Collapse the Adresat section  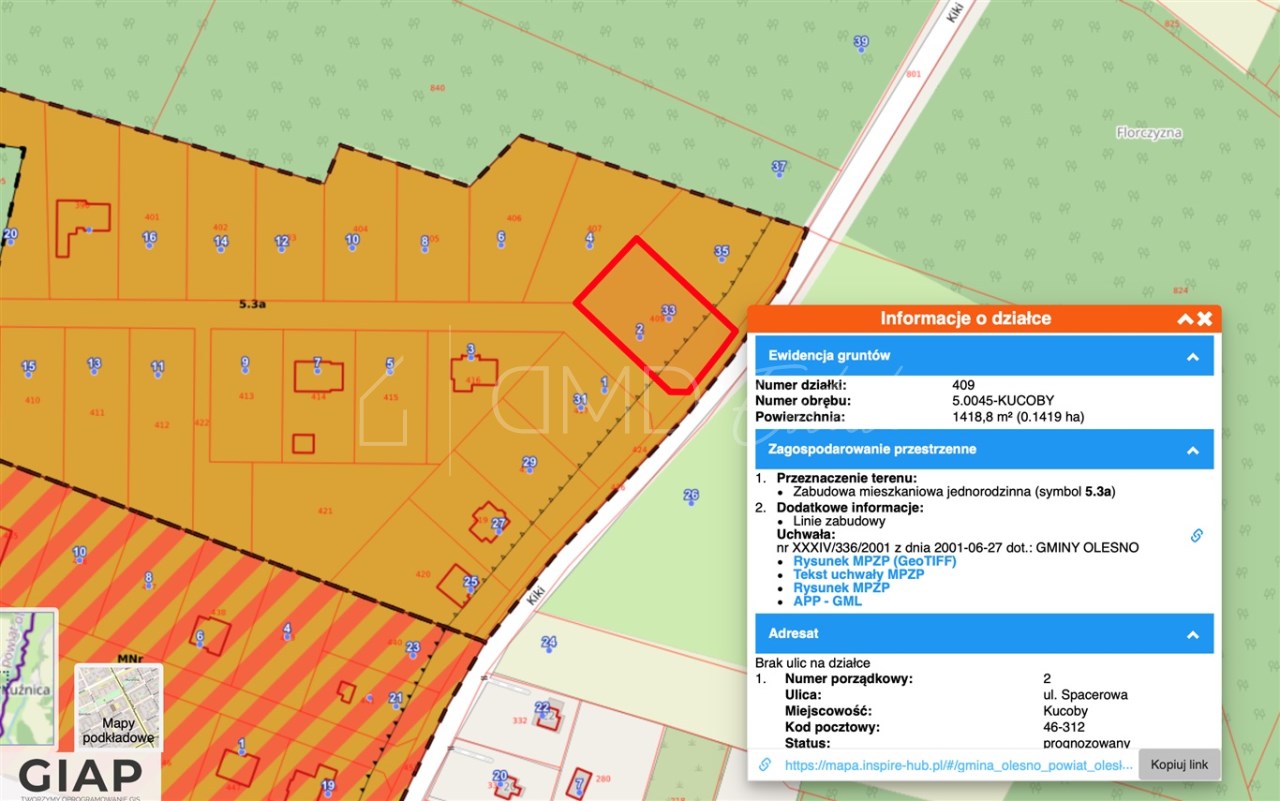pyautogui.click(x=1192, y=634)
